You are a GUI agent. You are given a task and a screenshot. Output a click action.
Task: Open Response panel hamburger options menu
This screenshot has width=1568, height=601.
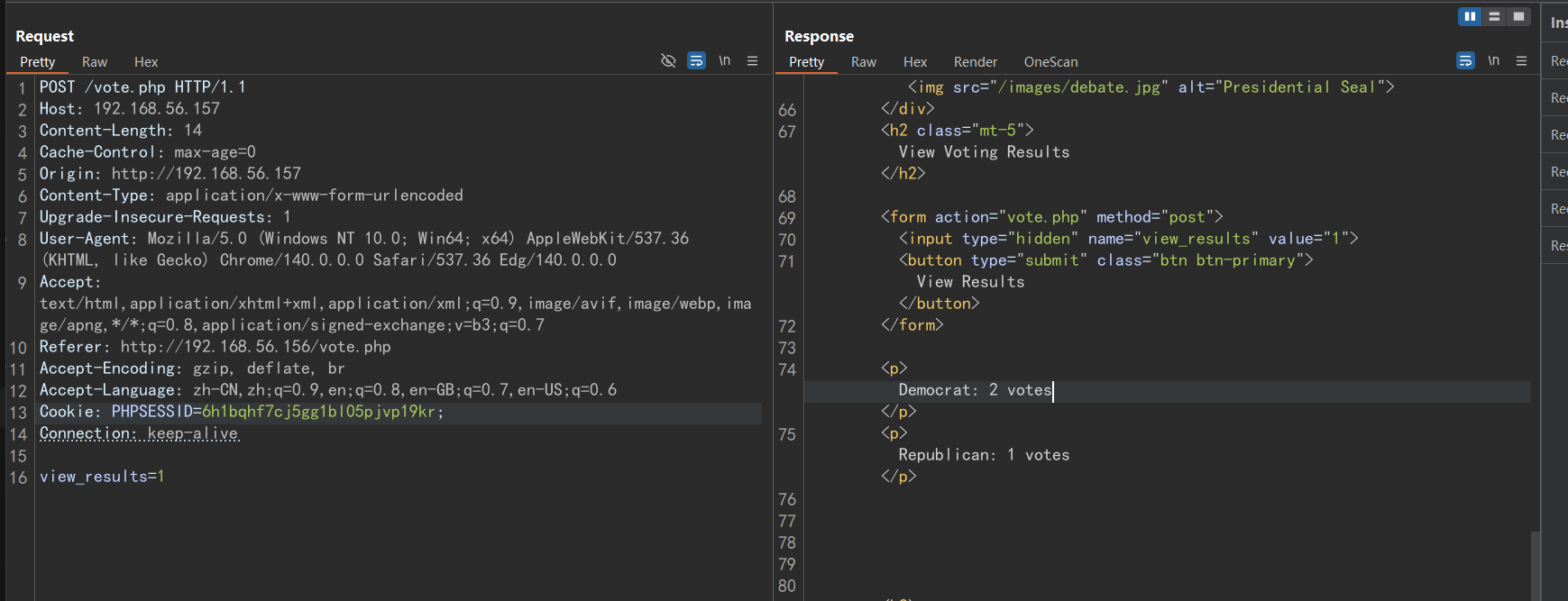point(1521,61)
